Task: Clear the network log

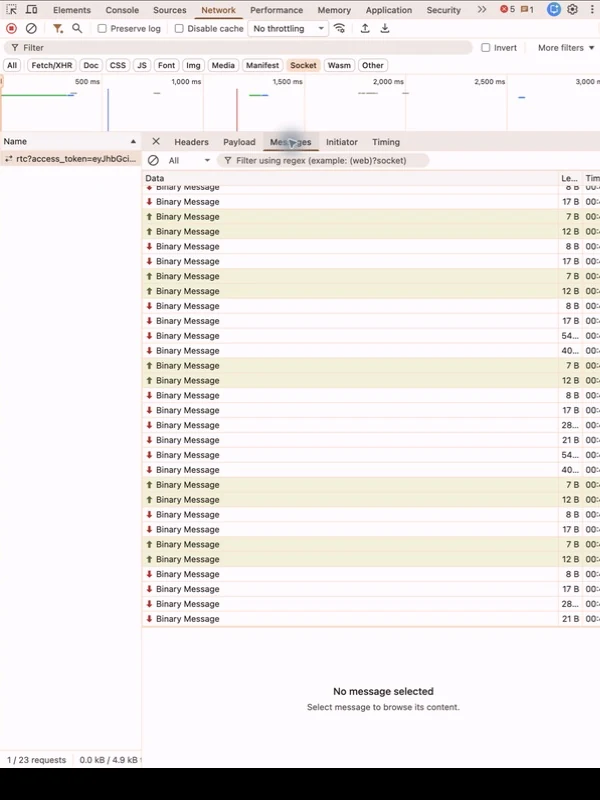Action: [x=31, y=29]
